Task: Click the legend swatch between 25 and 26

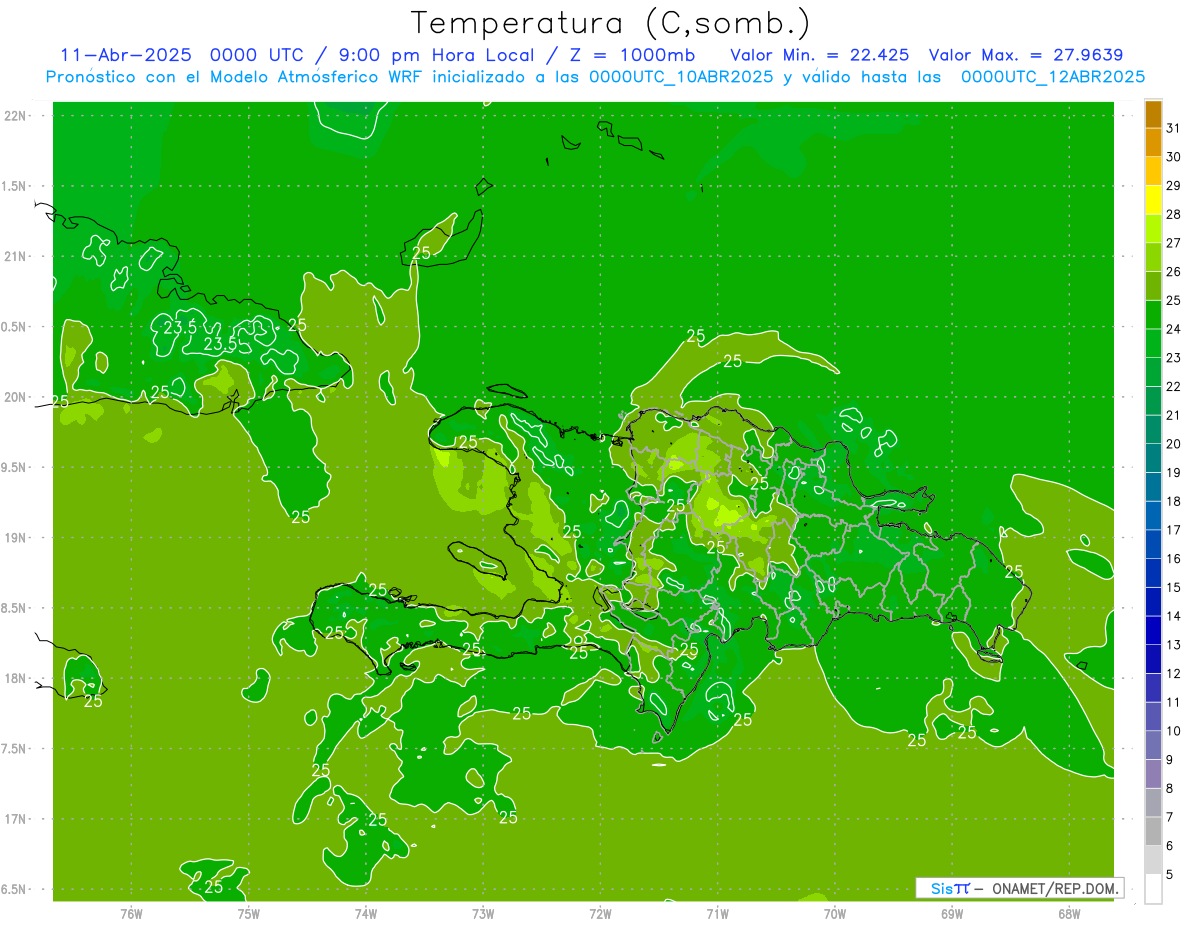Action: click(x=1153, y=286)
